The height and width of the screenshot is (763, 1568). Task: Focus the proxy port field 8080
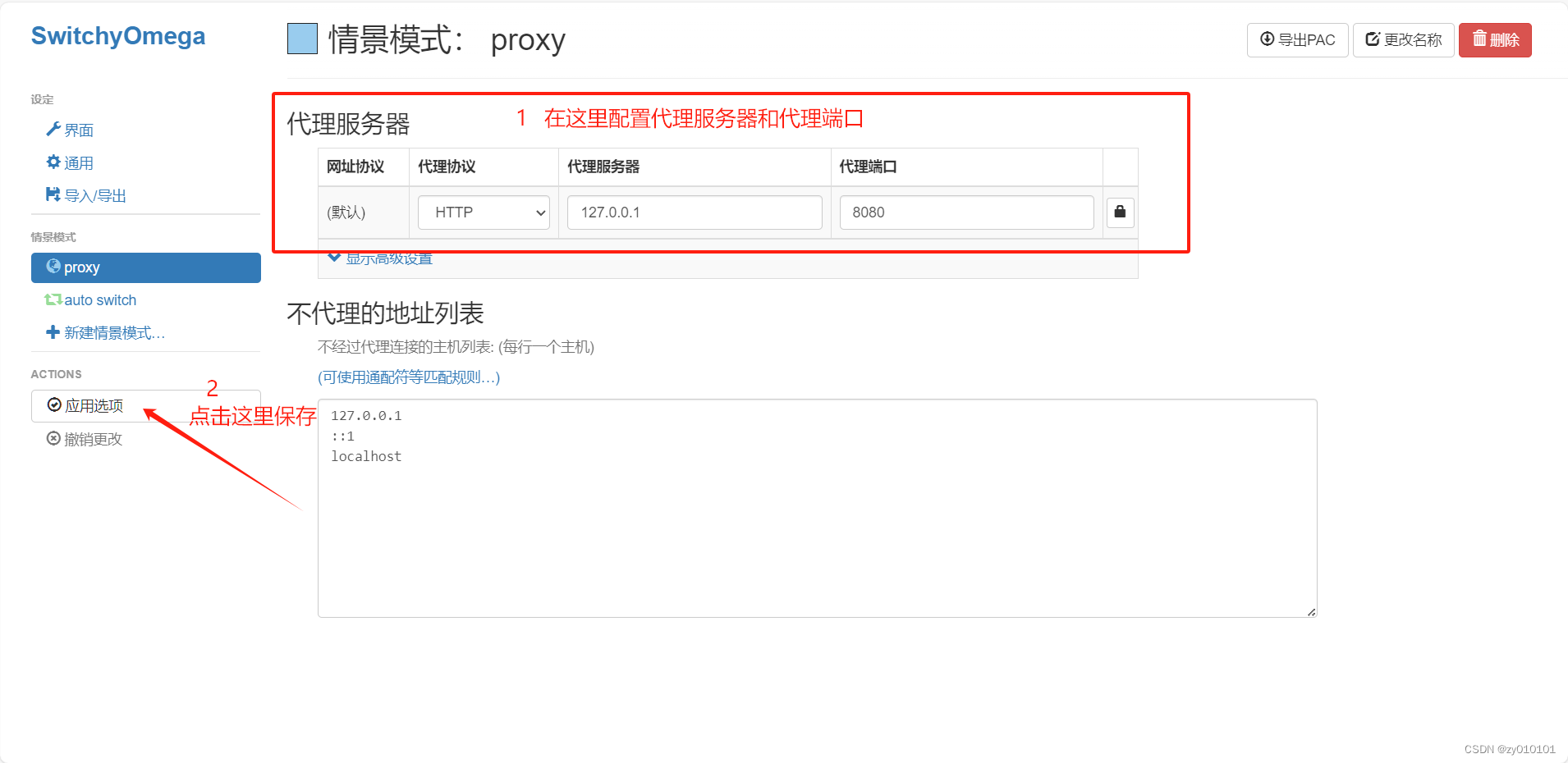(966, 212)
